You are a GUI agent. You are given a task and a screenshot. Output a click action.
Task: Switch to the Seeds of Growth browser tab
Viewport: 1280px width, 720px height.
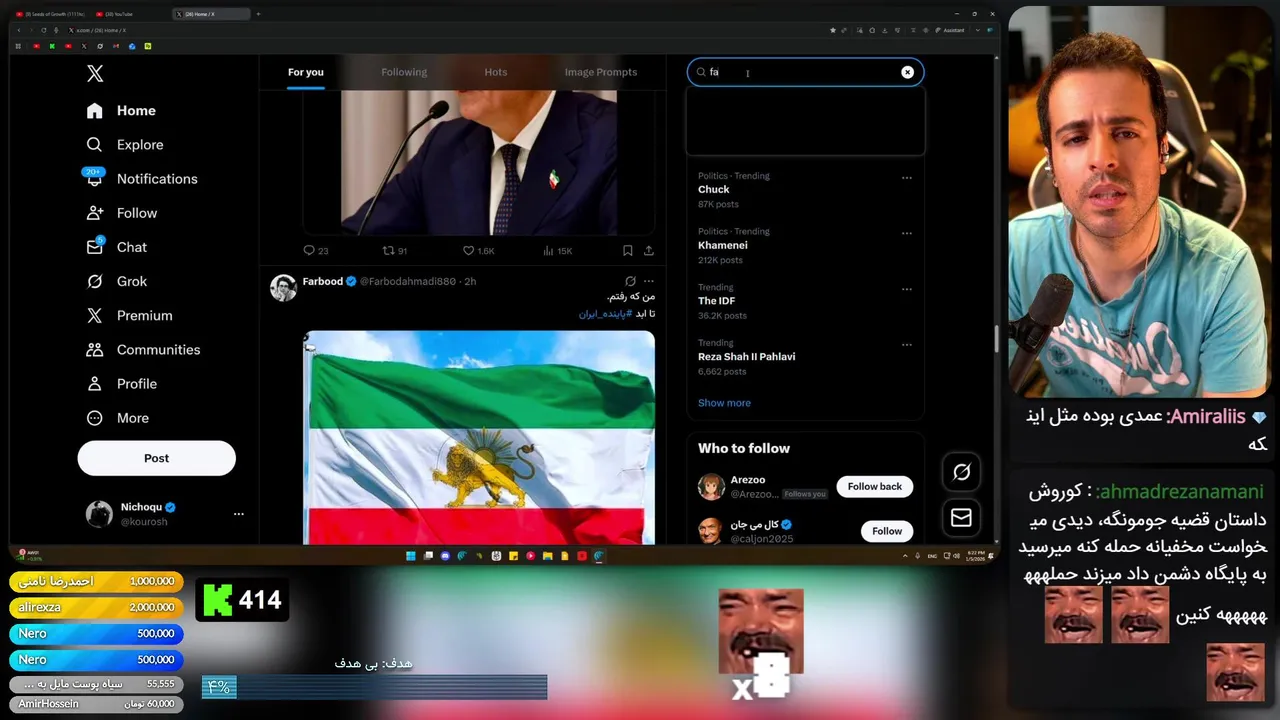tap(50, 14)
